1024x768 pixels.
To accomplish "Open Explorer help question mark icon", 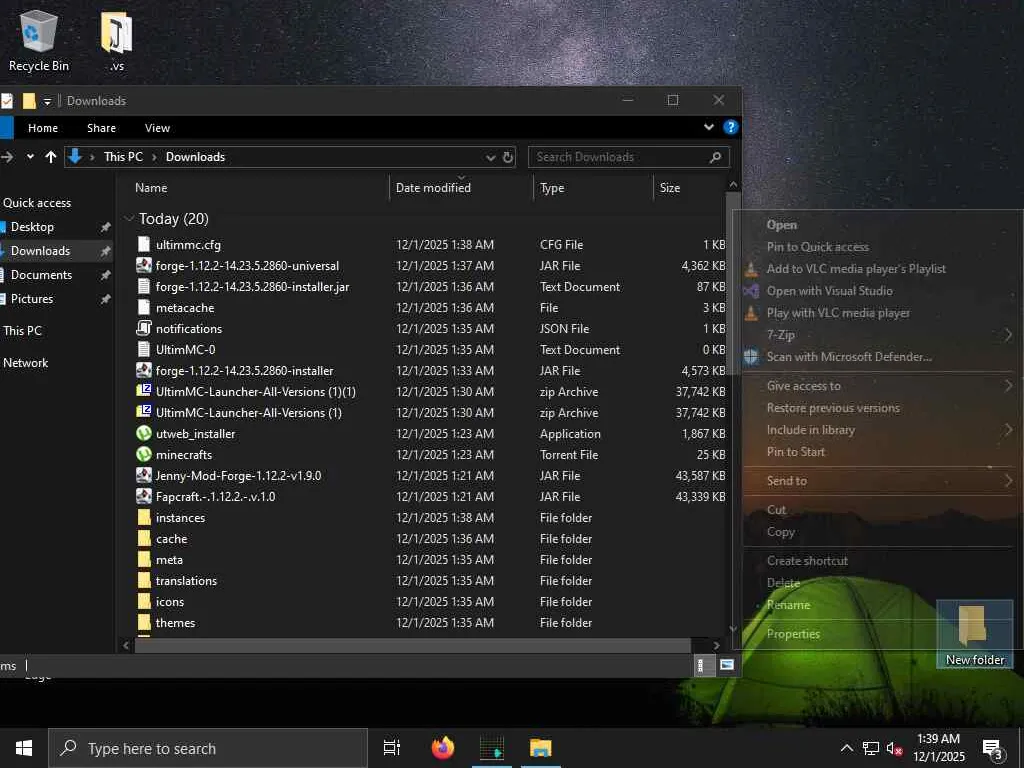I will click(x=731, y=127).
